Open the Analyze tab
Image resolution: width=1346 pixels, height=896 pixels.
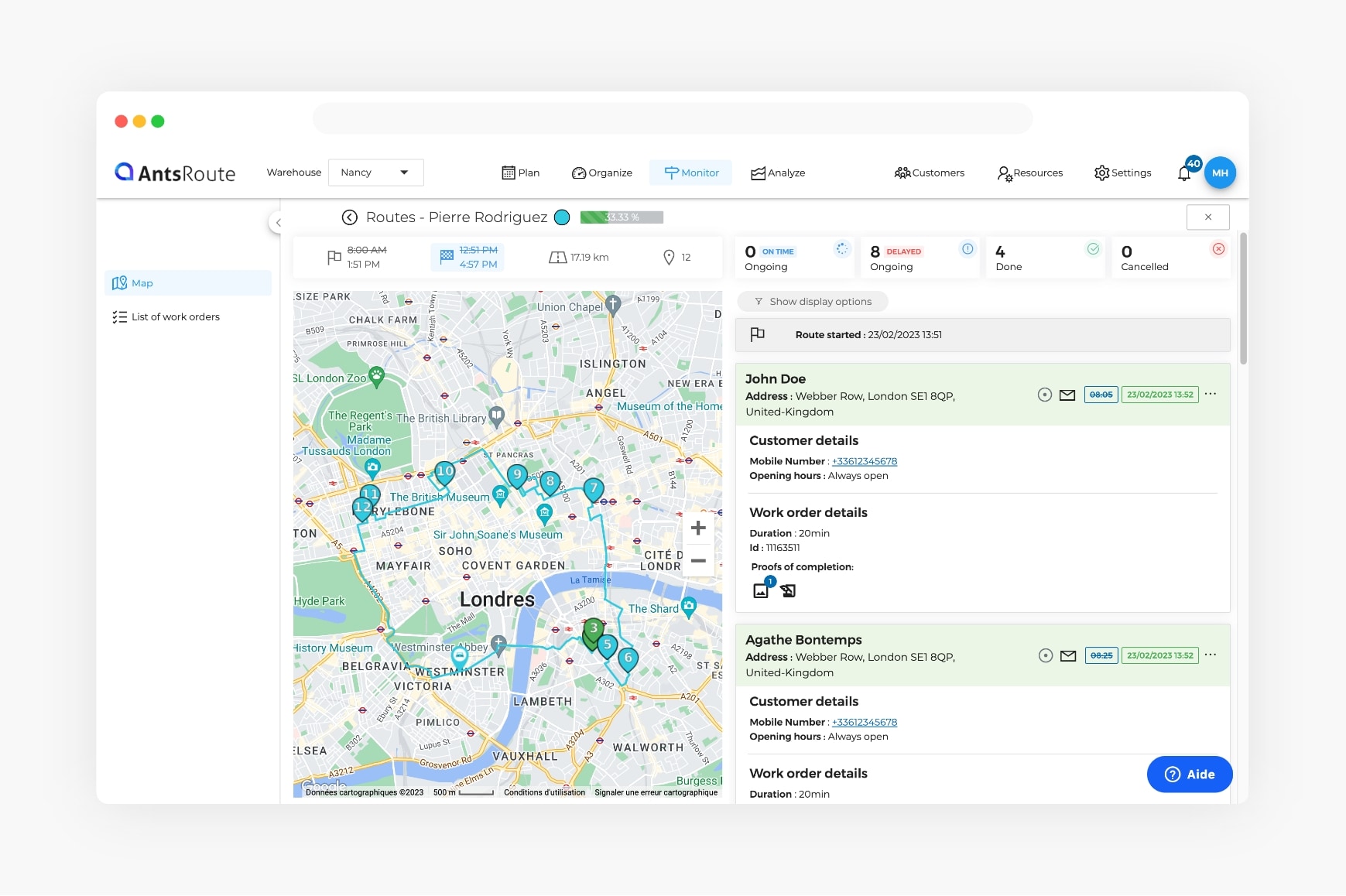pos(778,173)
